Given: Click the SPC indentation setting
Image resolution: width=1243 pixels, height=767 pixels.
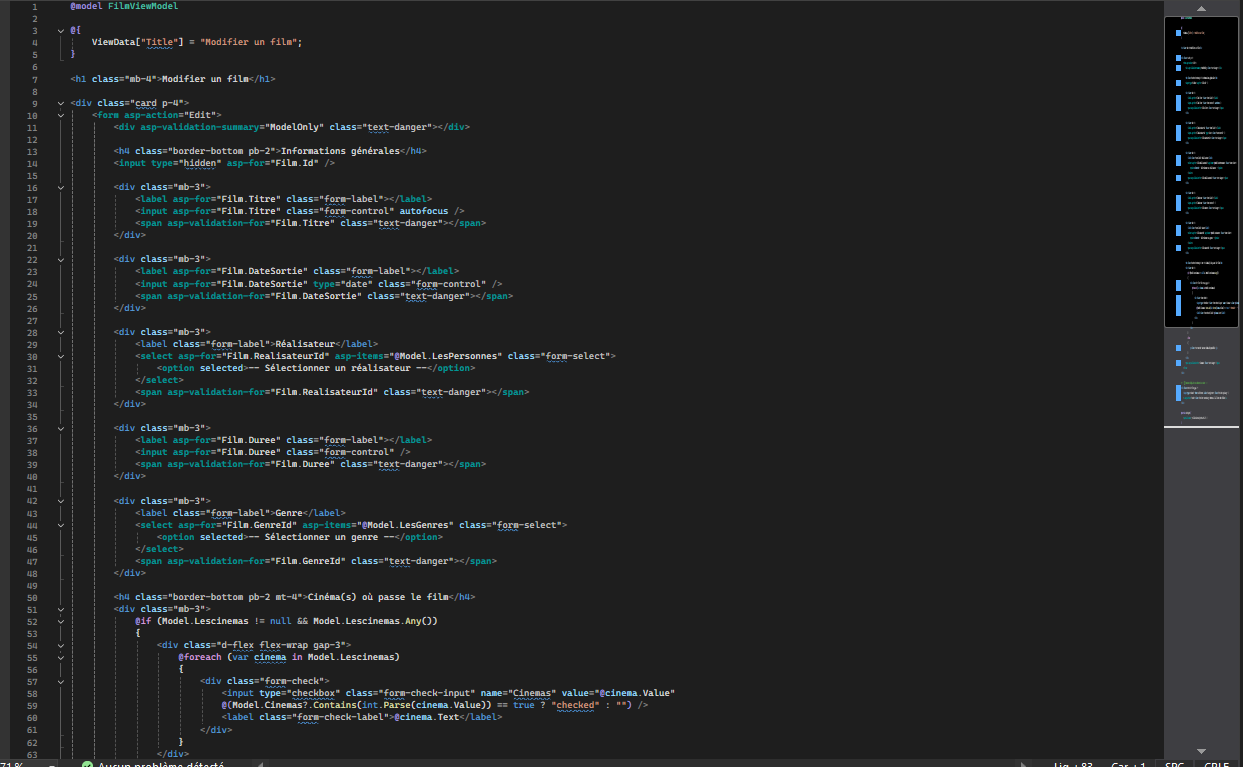Looking at the screenshot, I should click(1175, 763).
